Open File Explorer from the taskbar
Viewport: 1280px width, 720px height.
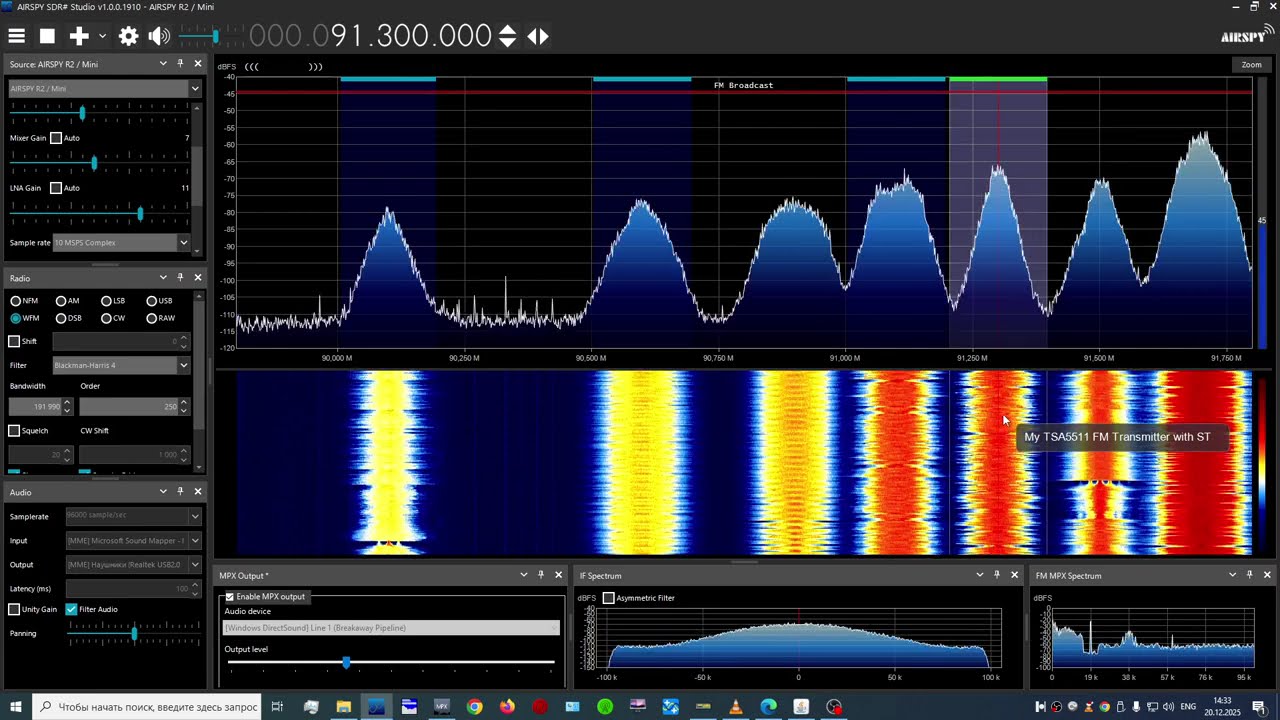(x=343, y=707)
